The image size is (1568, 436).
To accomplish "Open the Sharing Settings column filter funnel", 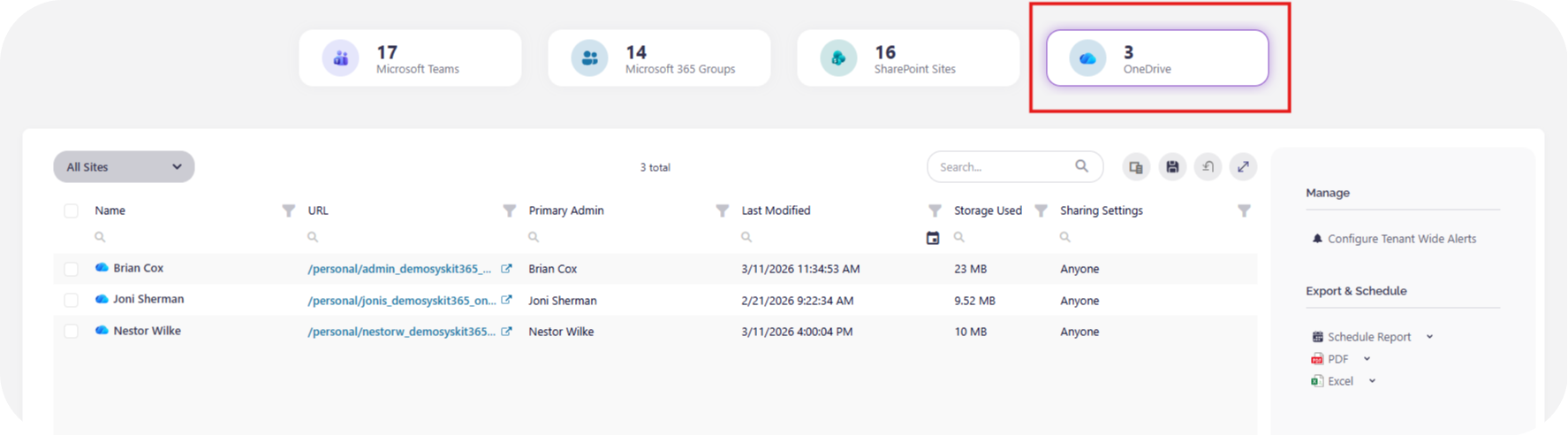I will point(1244,210).
